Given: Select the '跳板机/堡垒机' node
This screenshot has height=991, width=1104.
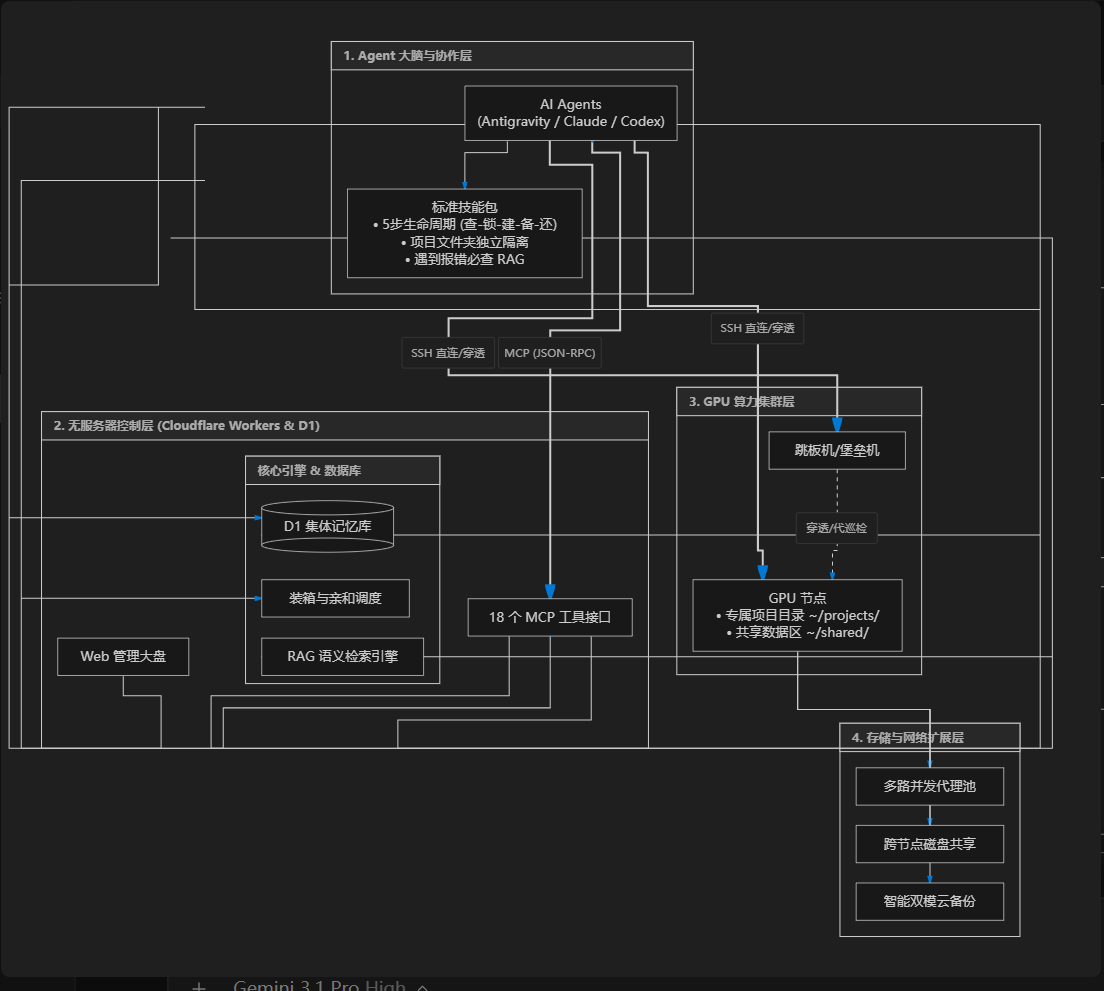Looking at the screenshot, I should pos(837,450).
